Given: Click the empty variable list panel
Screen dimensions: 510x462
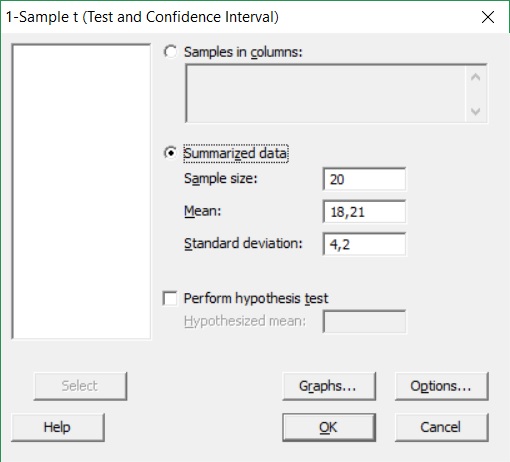Looking at the screenshot, I should tap(81, 191).
